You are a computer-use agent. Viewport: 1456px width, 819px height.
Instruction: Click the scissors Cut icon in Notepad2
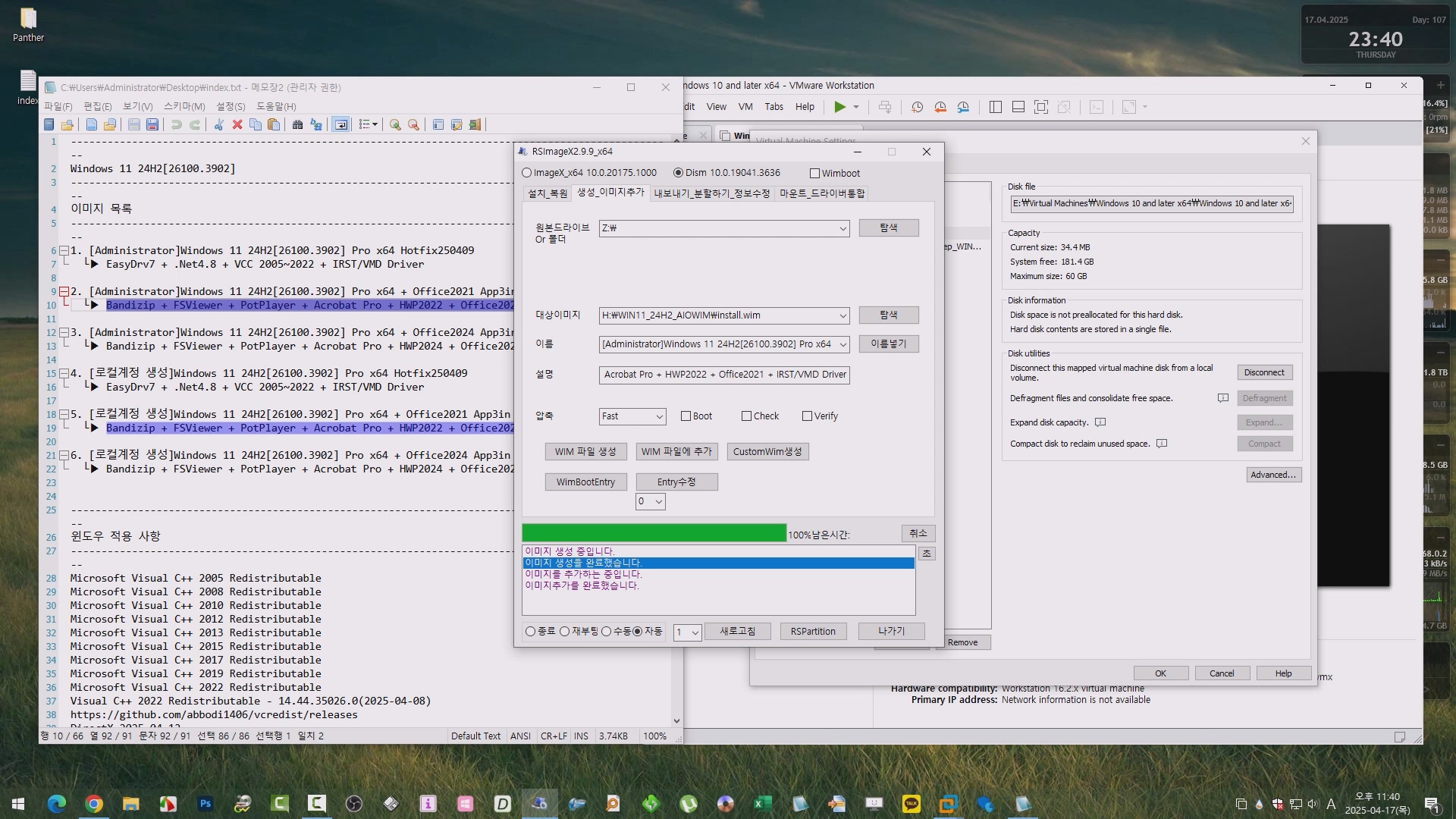(x=218, y=124)
